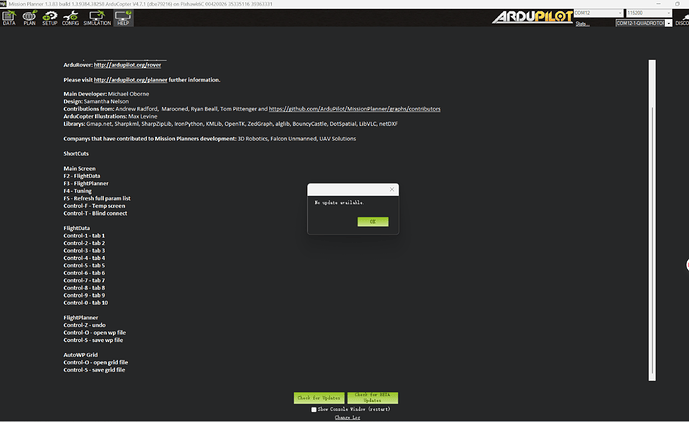
Task: Click 'Control-F - Temp screen' line
Action: (x=94, y=206)
